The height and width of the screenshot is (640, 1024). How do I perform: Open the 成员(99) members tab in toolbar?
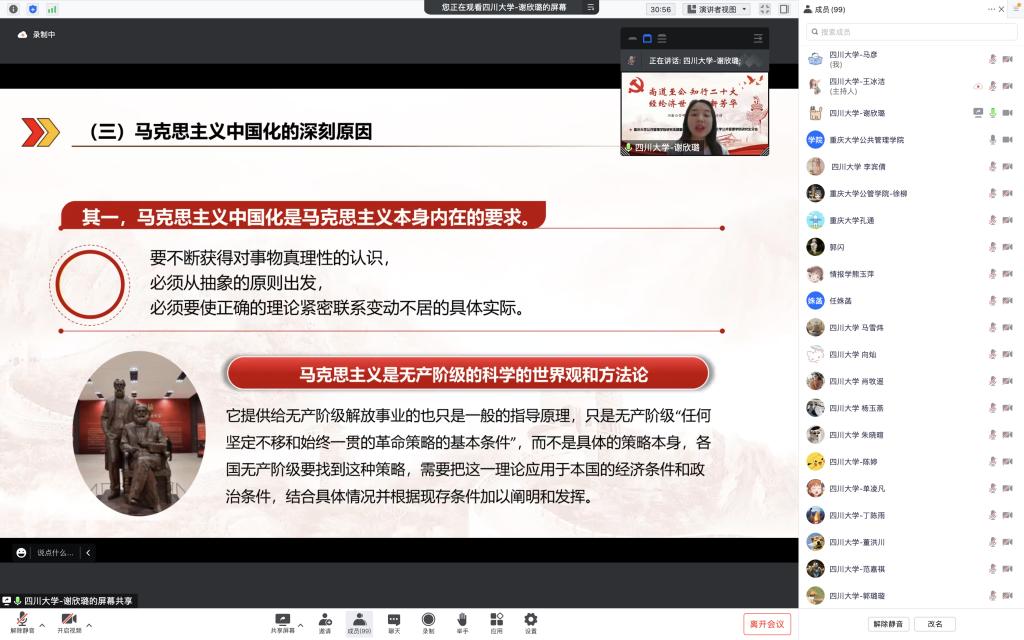click(x=358, y=623)
